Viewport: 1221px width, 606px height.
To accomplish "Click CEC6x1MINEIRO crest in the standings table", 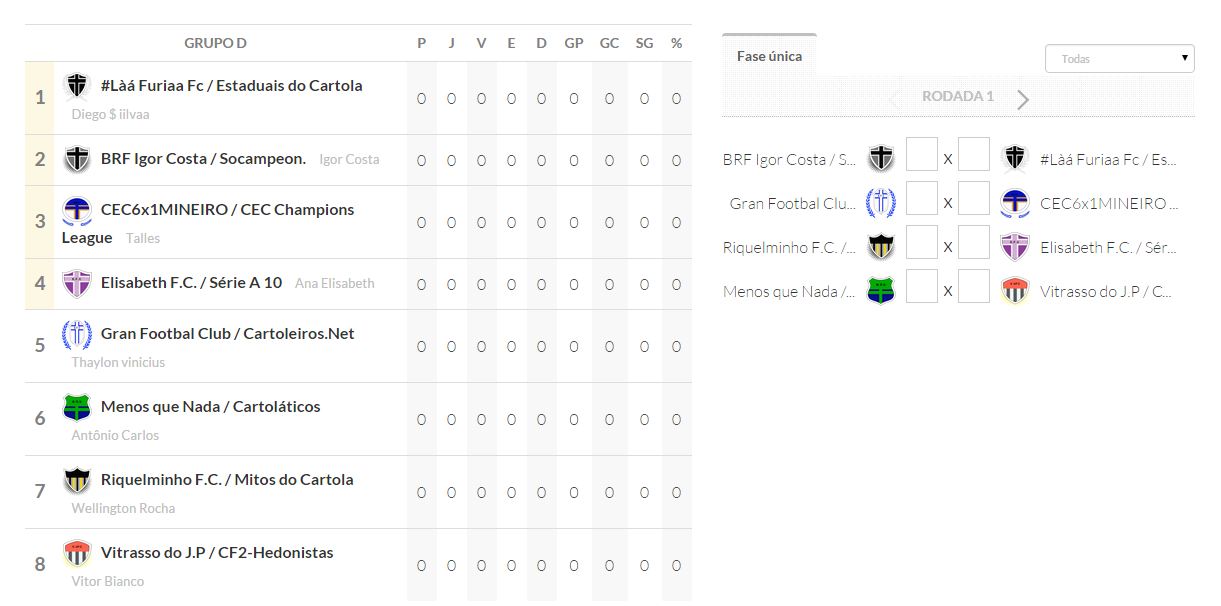I will [77, 210].
